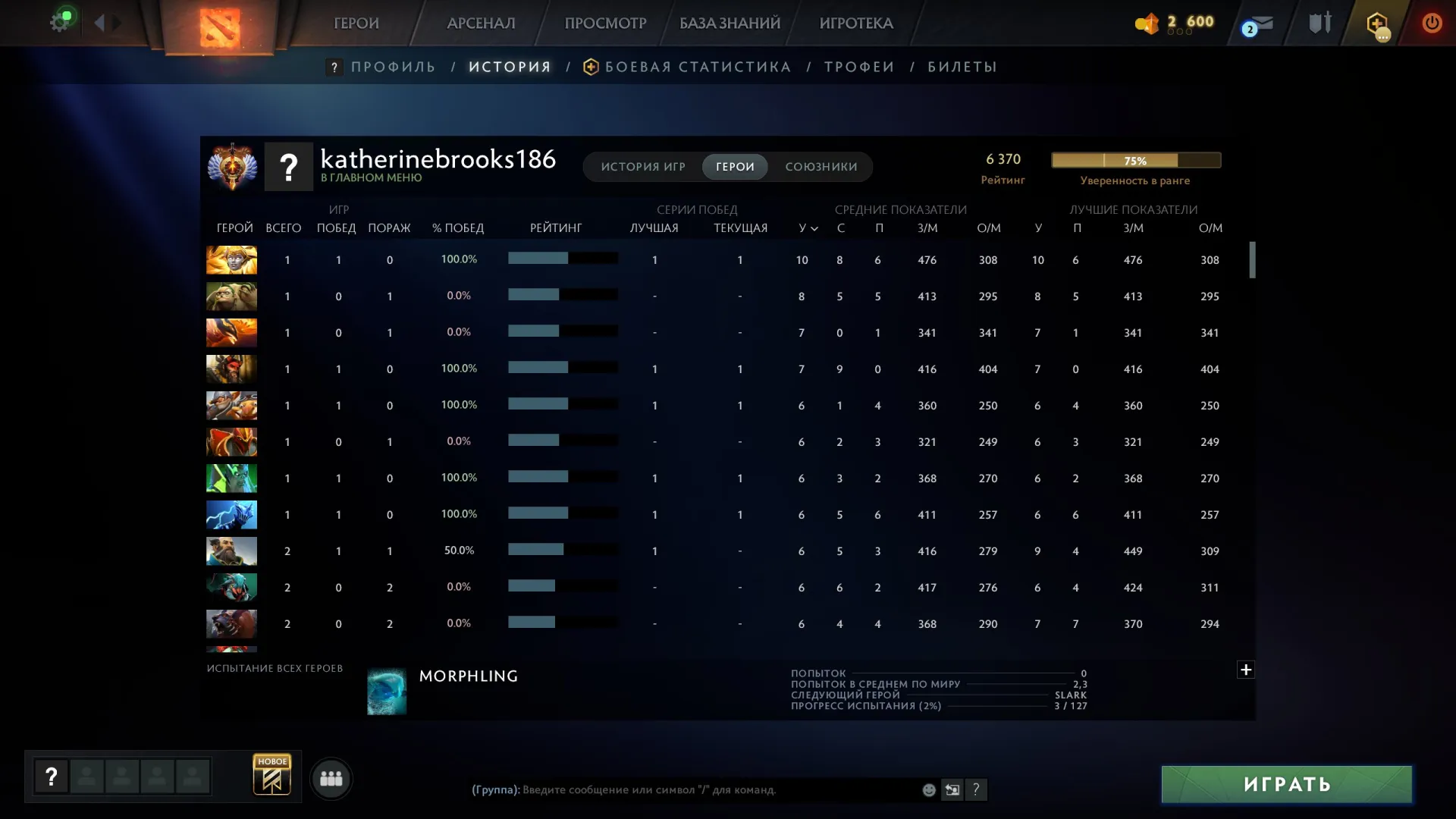
Task: Open the Dota Plus hexagon icon
Action: point(1378,24)
